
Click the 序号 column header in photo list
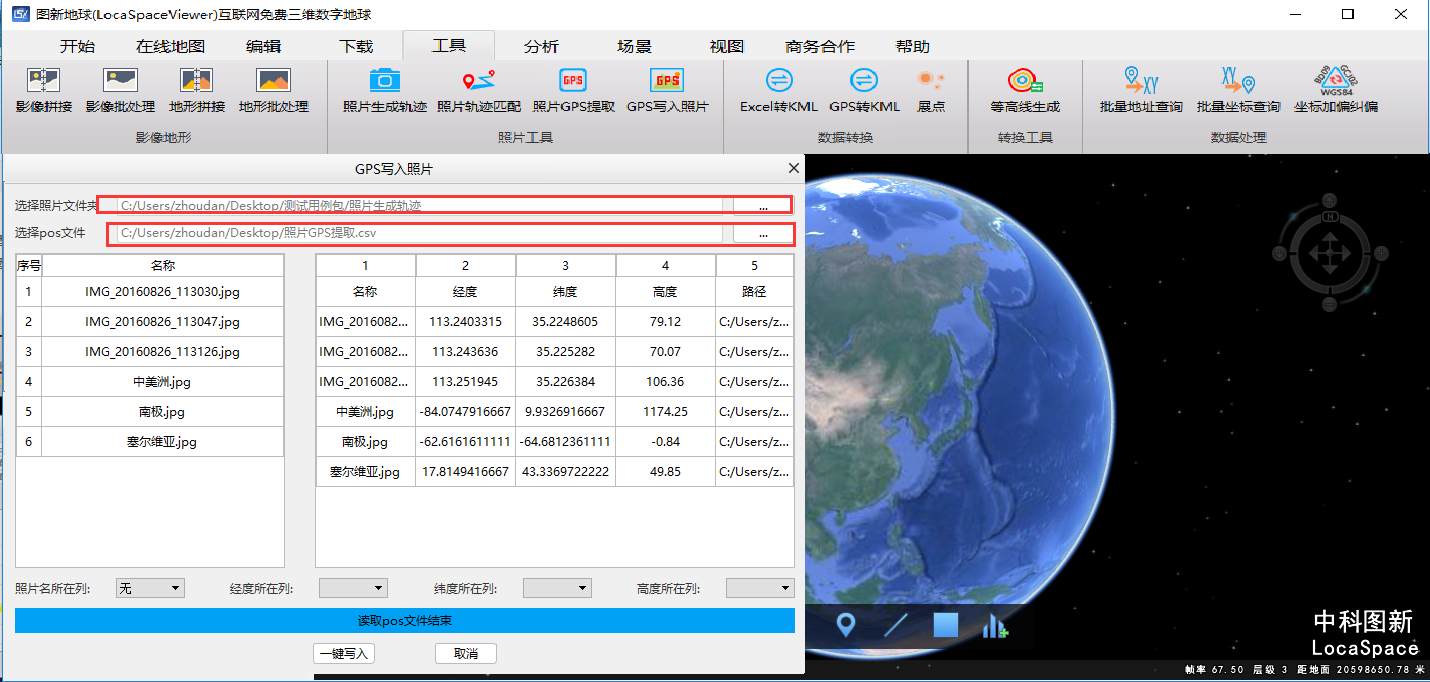point(29,266)
